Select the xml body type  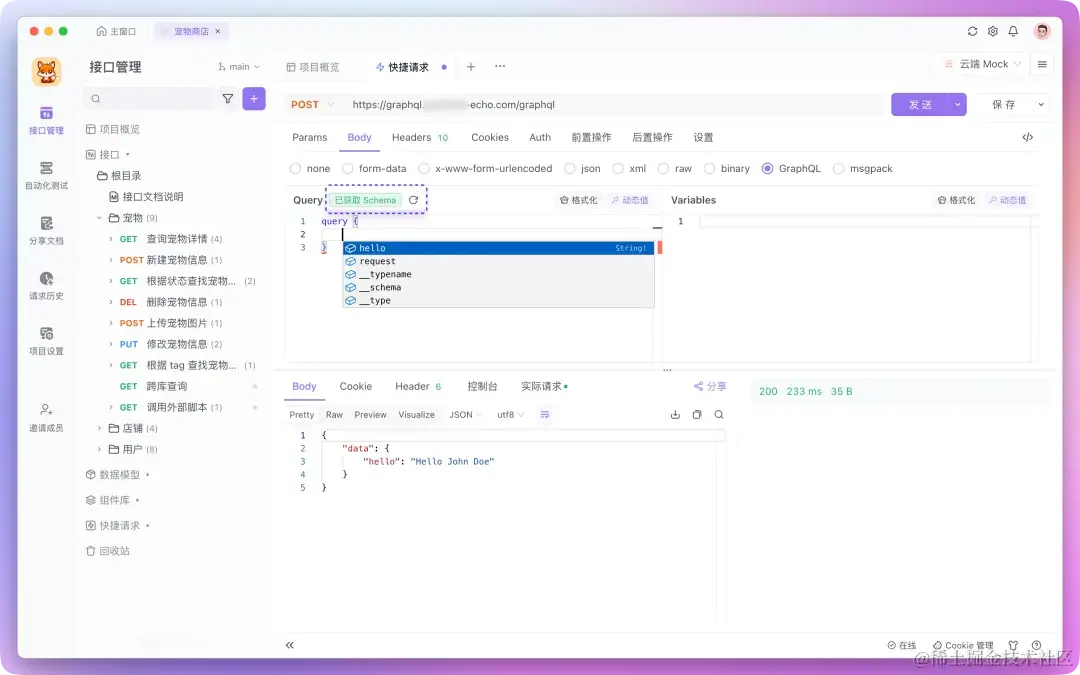coord(630,169)
